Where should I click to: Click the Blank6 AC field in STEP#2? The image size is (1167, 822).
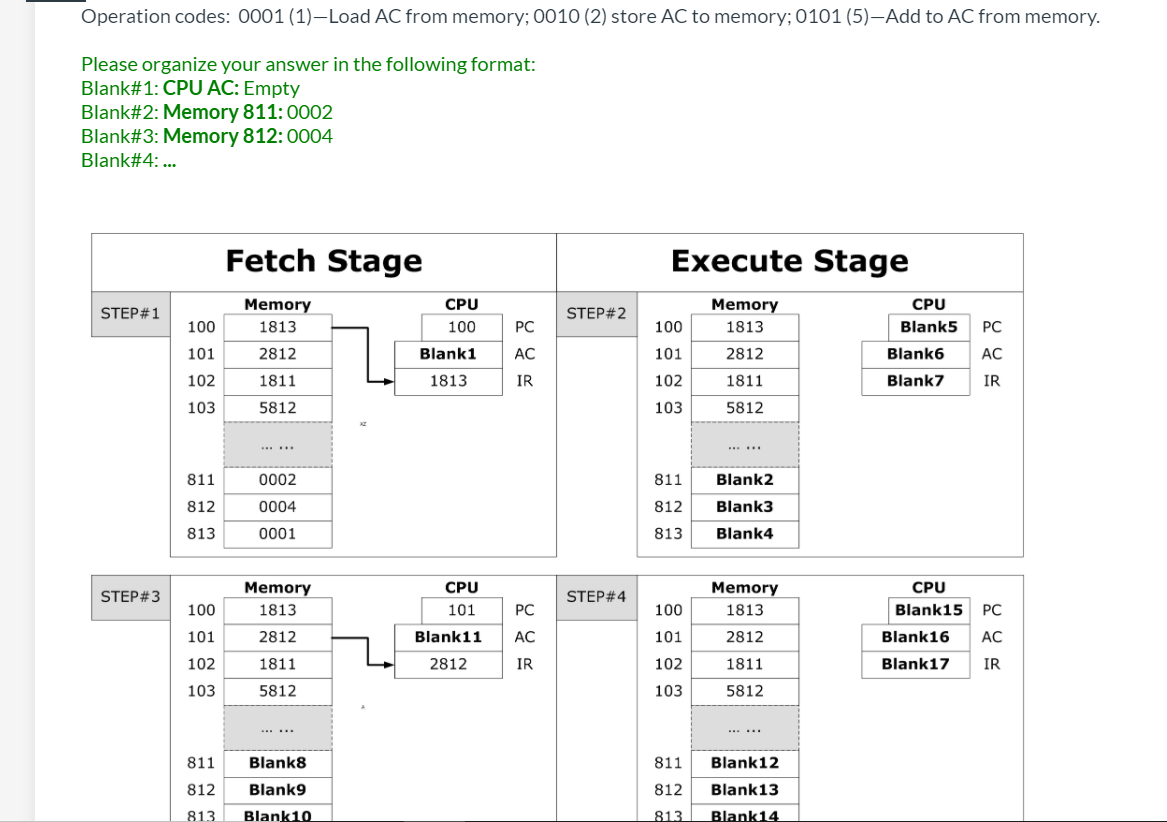click(915, 353)
